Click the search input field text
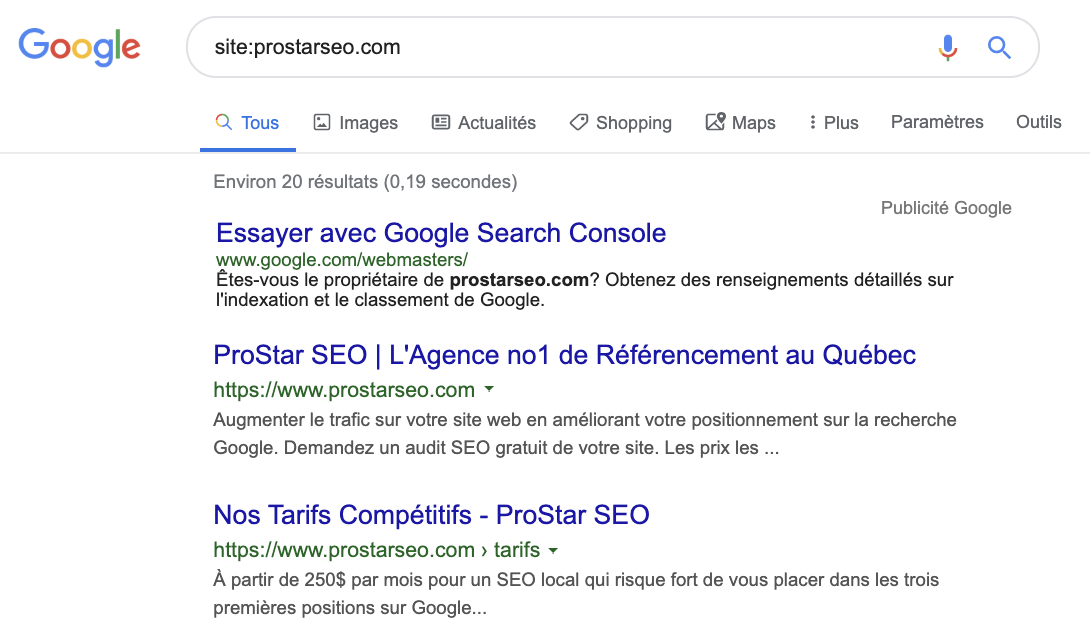1090x638 pixels. pyautogui.click(x=307, y=47)
